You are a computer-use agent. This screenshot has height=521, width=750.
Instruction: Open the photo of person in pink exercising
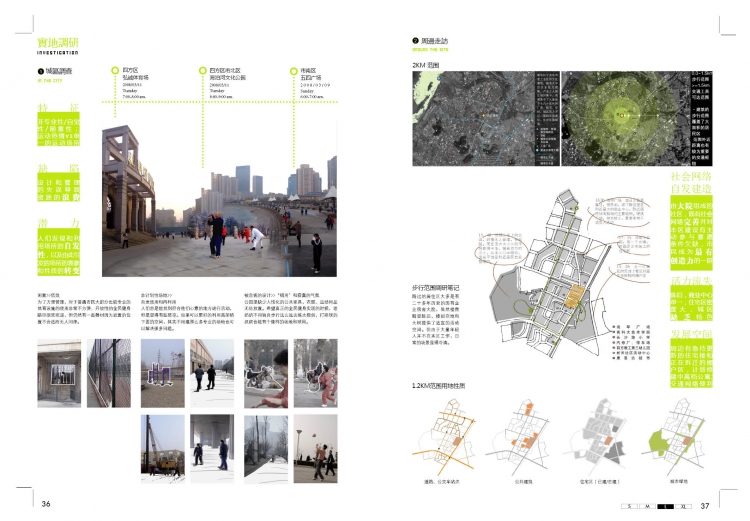[316, 374]
